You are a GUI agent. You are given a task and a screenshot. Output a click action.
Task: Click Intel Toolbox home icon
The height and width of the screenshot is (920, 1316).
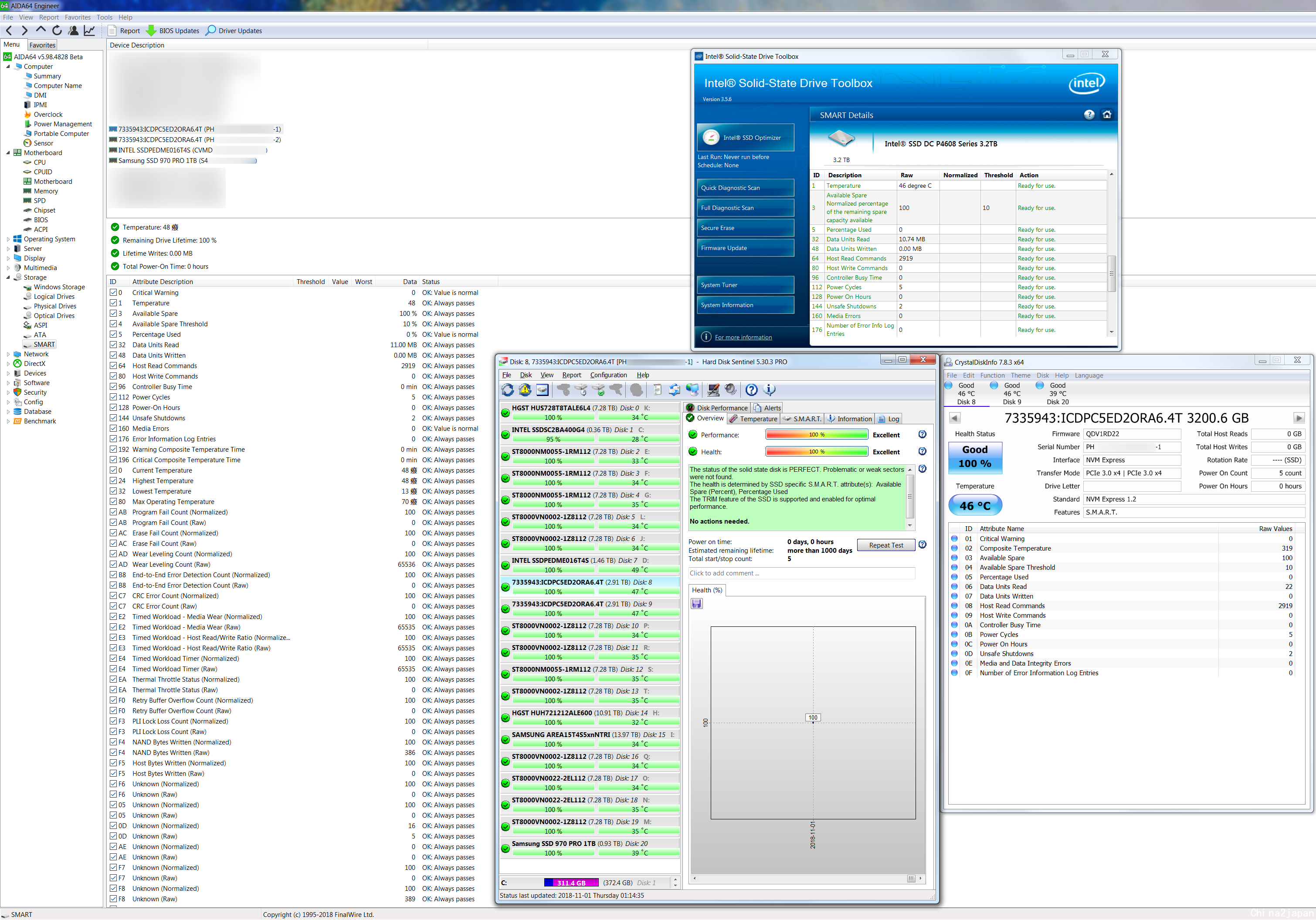click(1107, 115)
